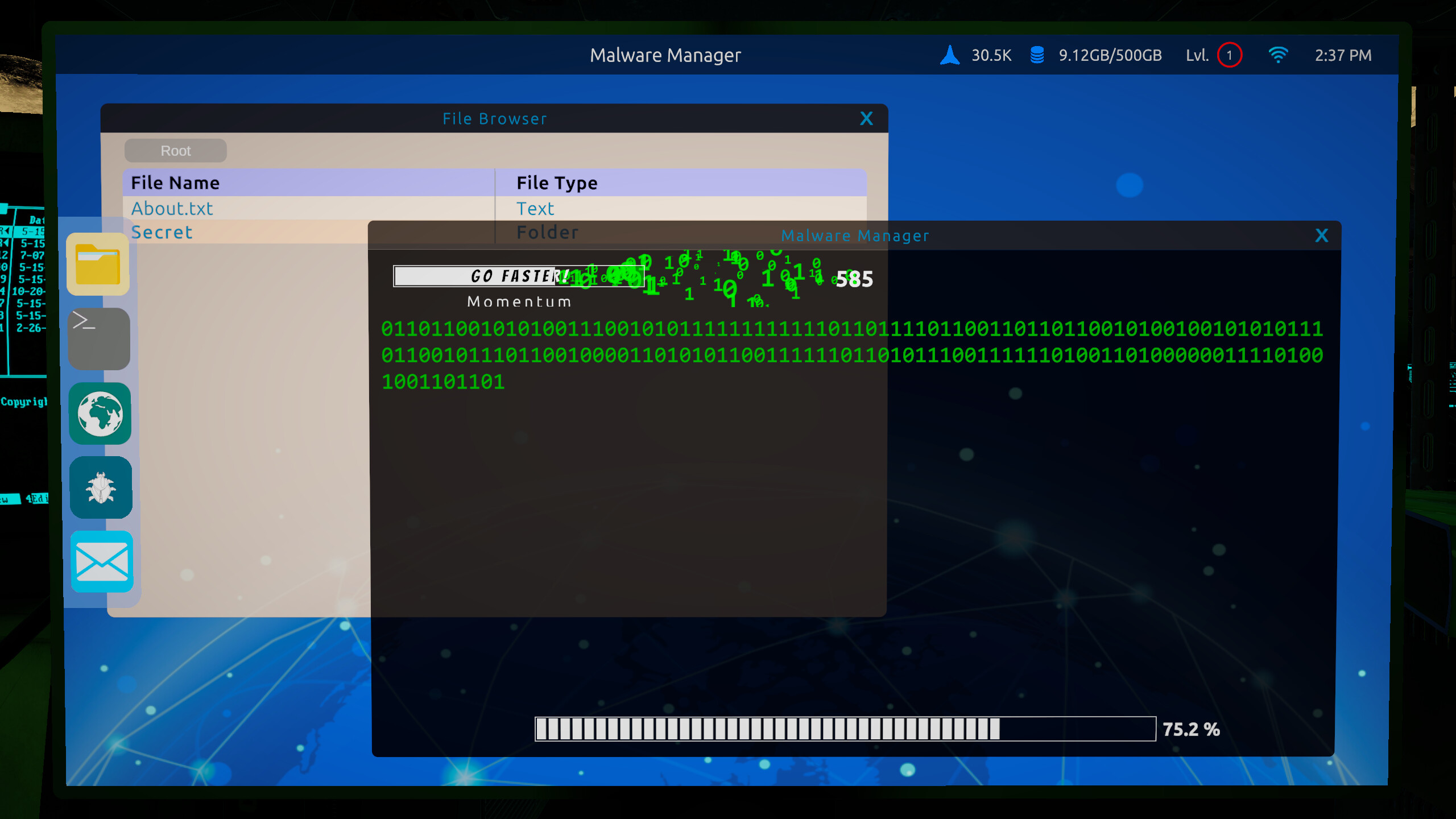1456x819 pixels.
Task: Click the 2:37 PM clock
Action: tap(1343, 55)
